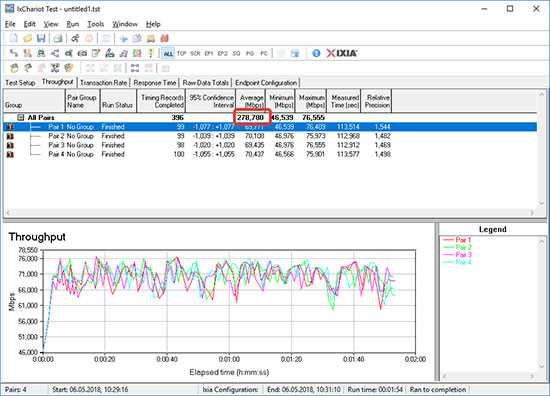Click the Timing Records Completed column header
The height and width of the screenshot is (396, 550).
click(x=161, y=101)
